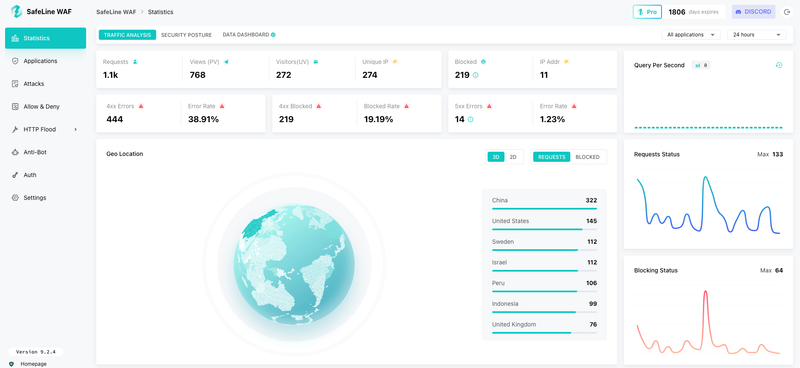Click the Version 9.2.4 label
Screen dimensions: 800x368
click(35, 352)
